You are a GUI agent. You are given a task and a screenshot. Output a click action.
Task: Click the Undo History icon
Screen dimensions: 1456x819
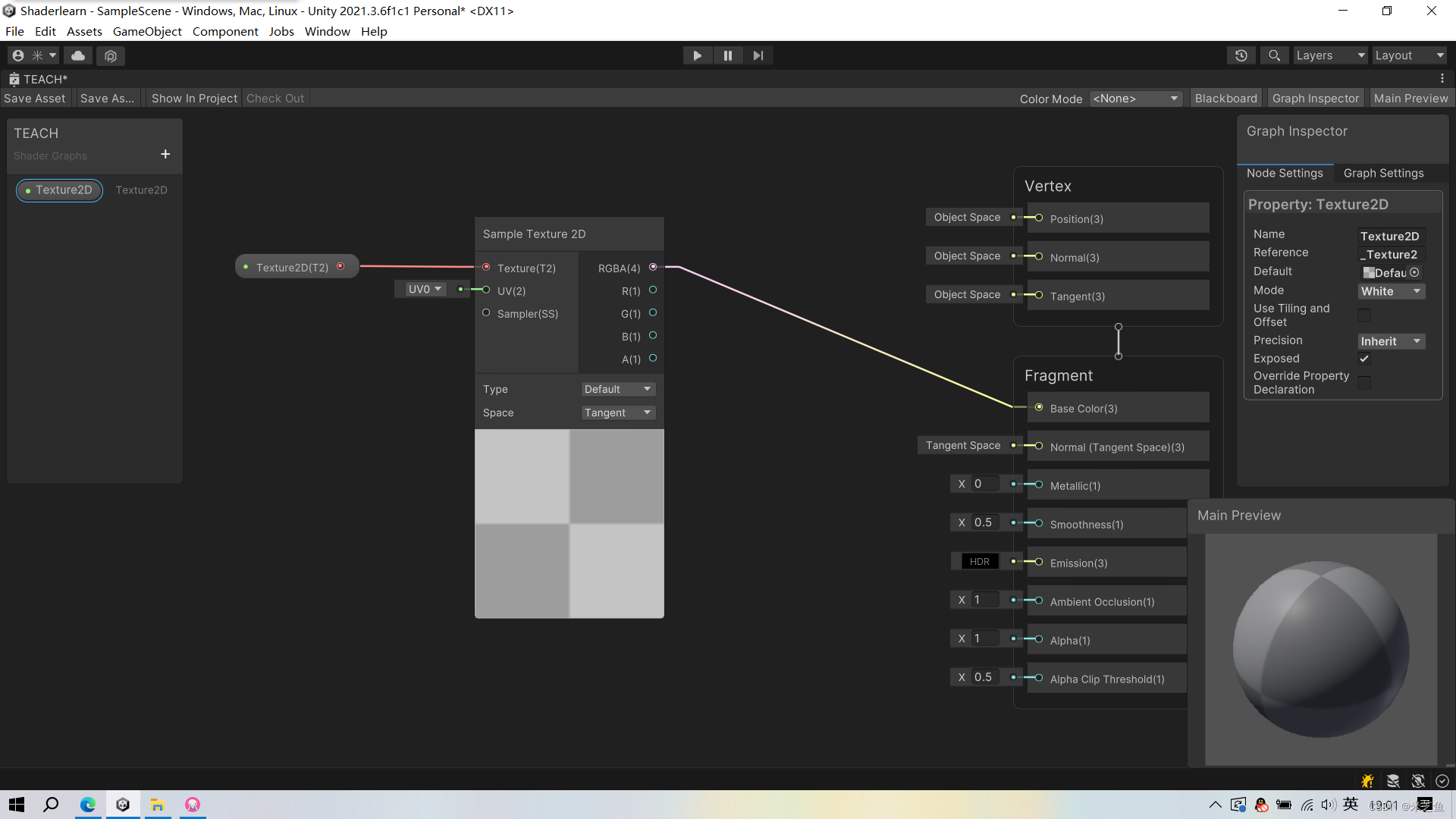coord(1241,55)
